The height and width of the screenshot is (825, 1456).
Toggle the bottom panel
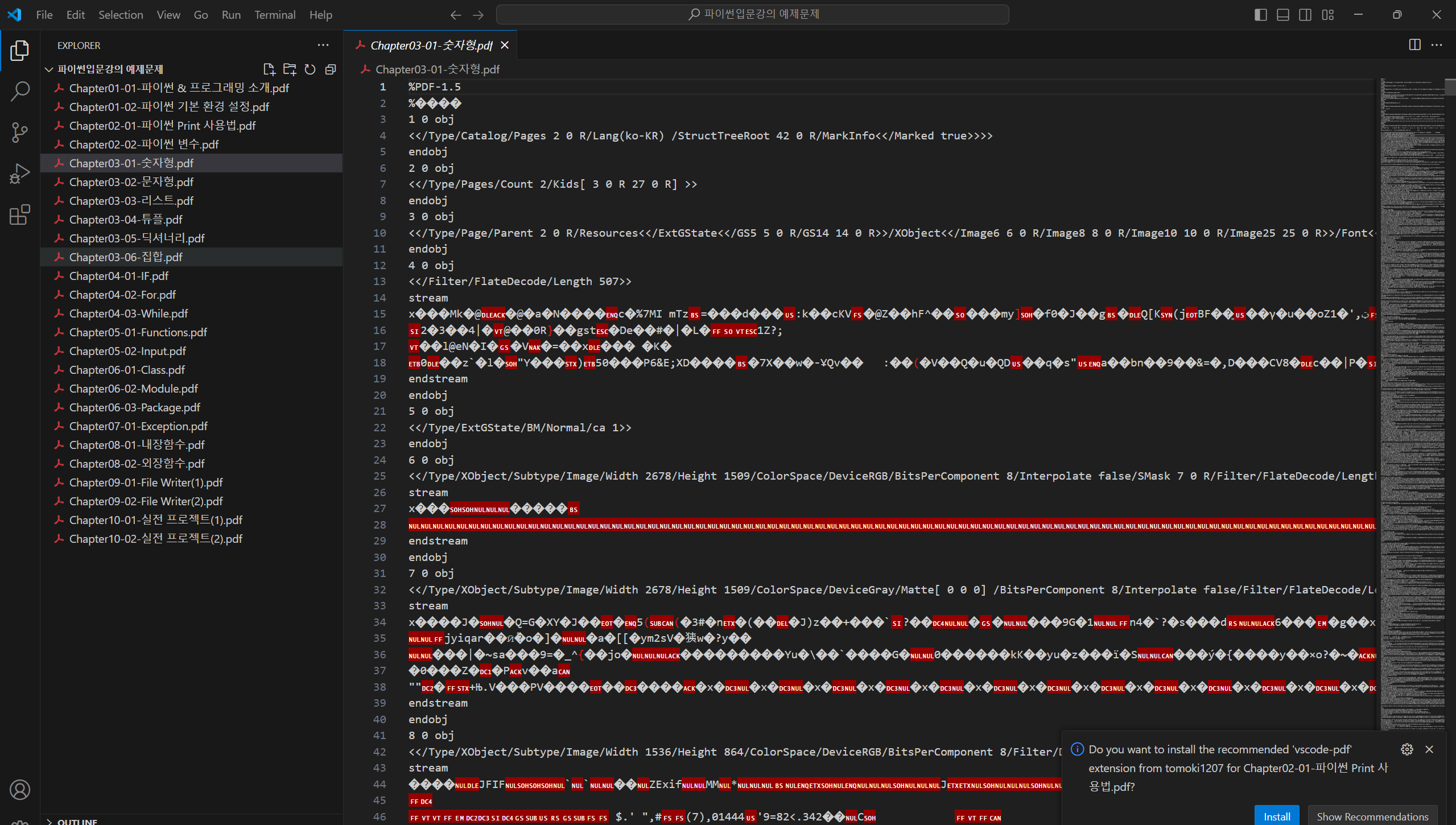pos(1283,15)
